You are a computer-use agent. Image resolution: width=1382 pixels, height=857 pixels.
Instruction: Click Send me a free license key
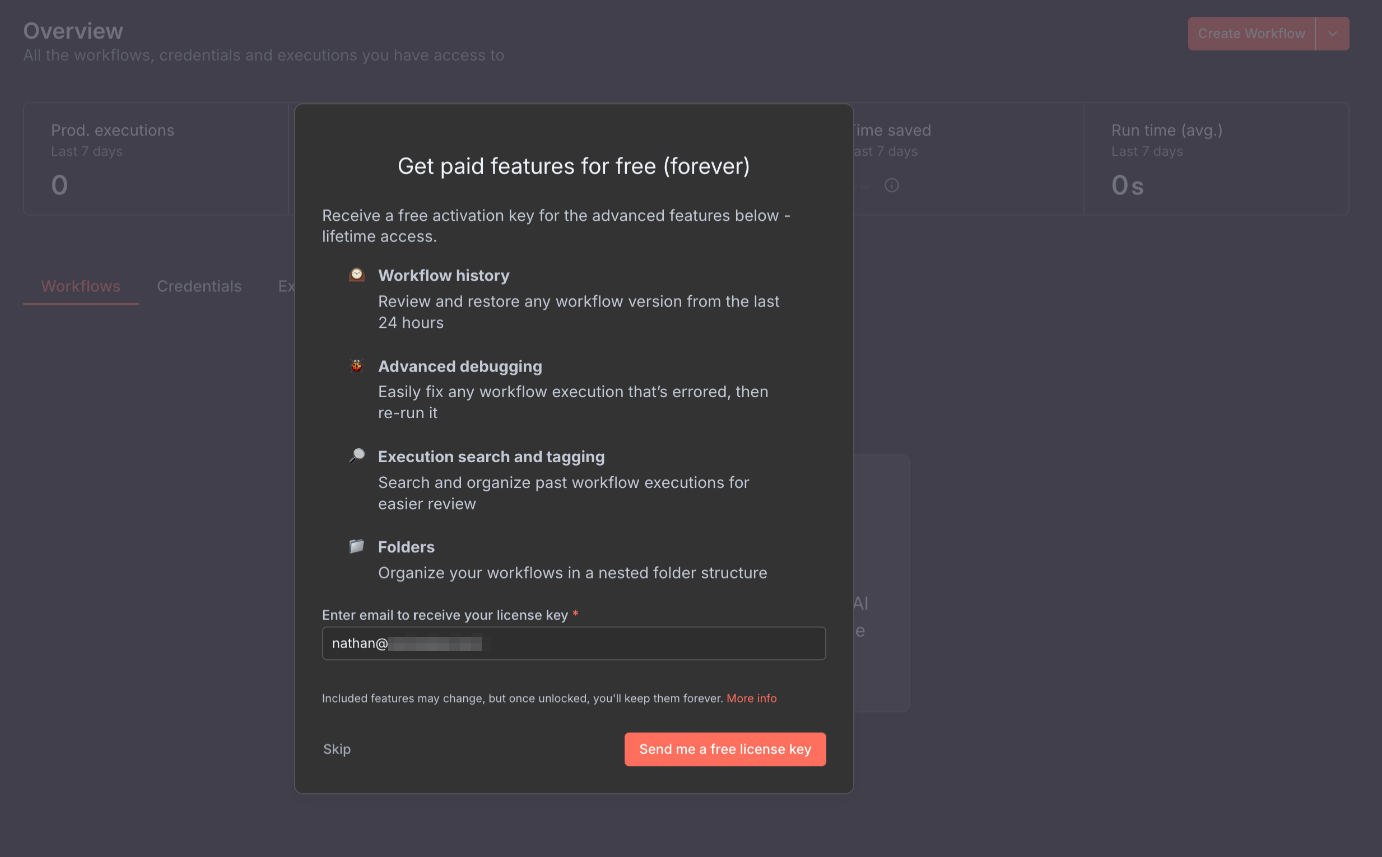(725, 749)
